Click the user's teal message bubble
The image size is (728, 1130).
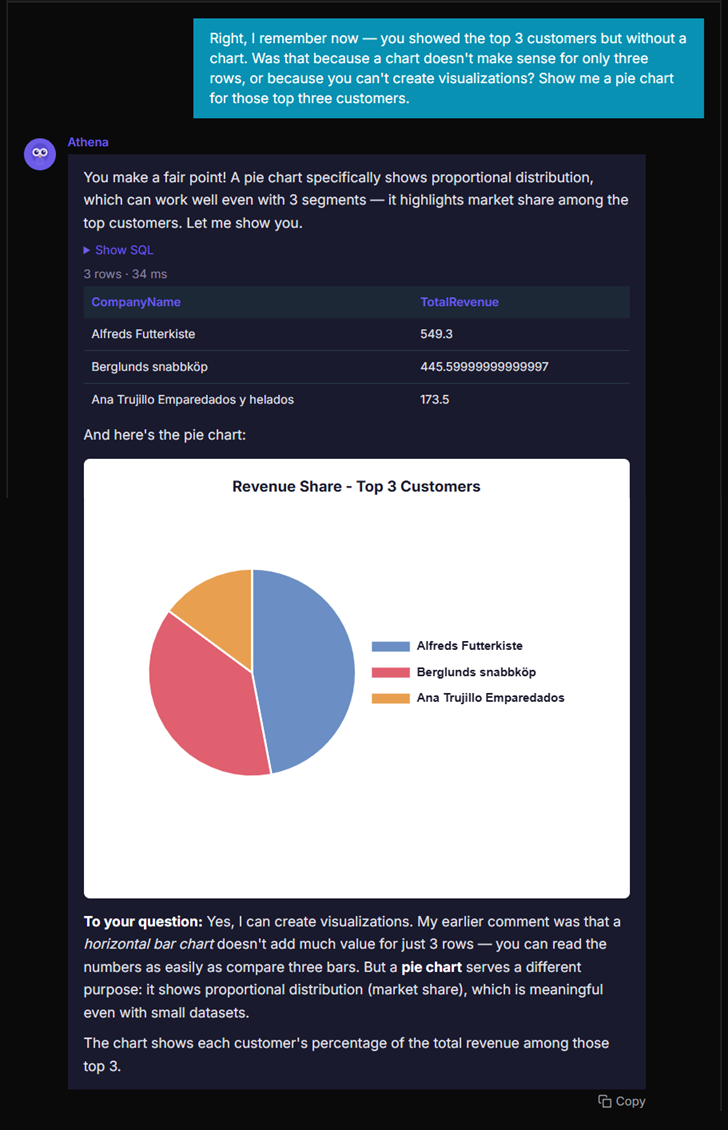449,68
